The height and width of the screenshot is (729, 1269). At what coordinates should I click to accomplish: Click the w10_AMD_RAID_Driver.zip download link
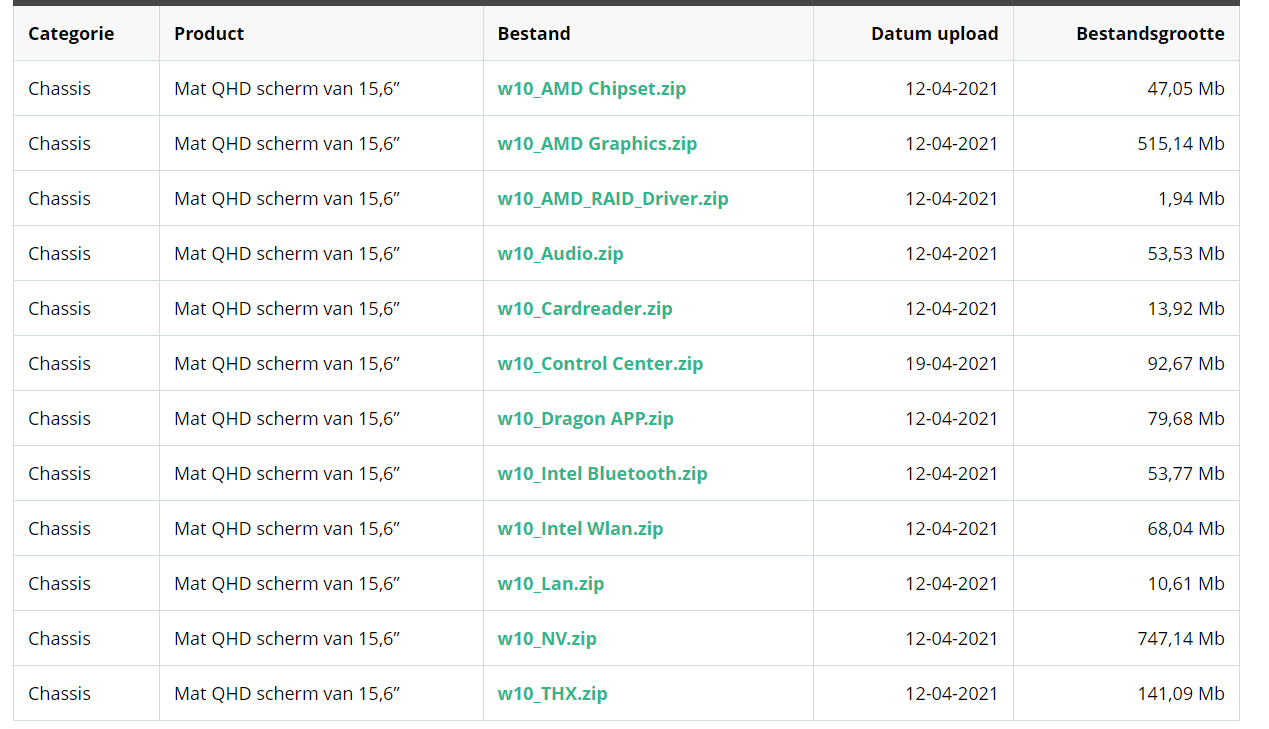(613, 198)
